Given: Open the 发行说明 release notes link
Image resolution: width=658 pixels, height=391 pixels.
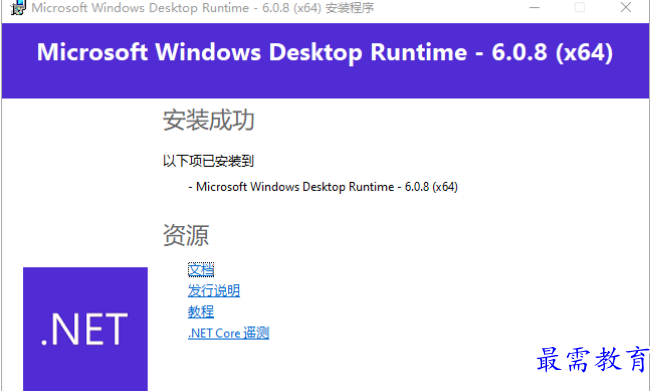Looking at the screenshot, I should coord(214,291).
